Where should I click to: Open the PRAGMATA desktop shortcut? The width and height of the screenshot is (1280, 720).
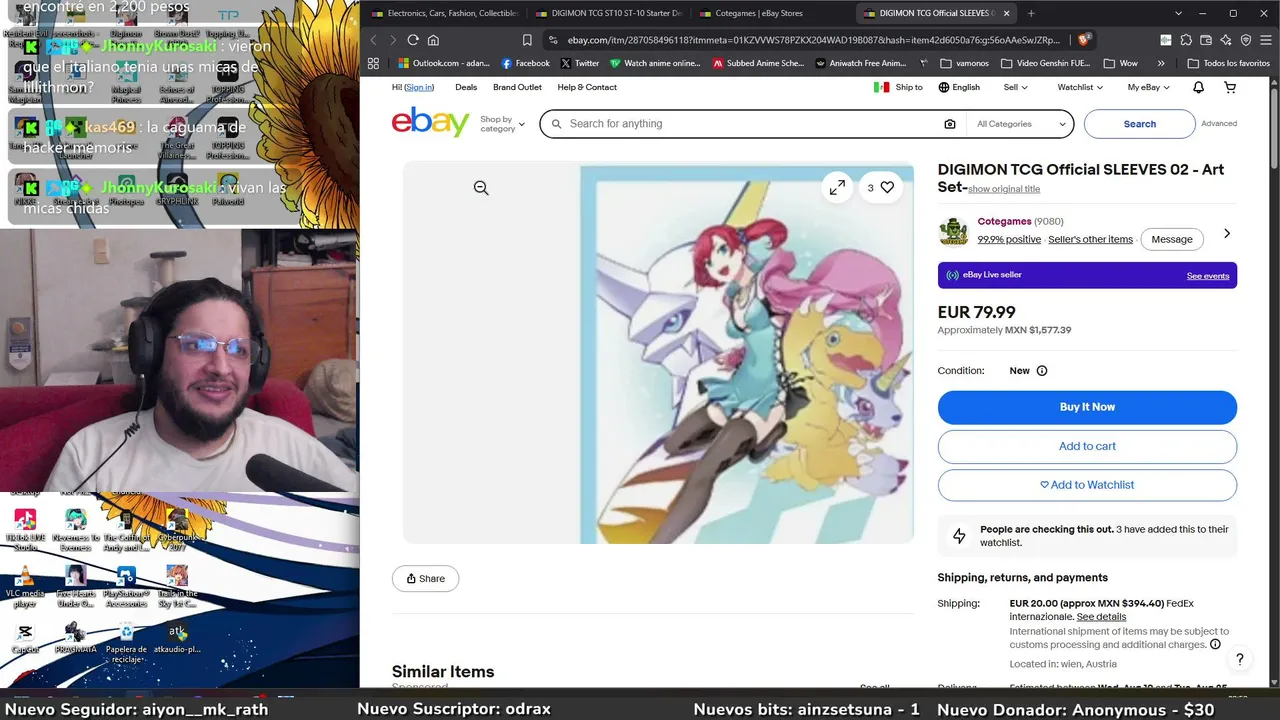[75, 638]
